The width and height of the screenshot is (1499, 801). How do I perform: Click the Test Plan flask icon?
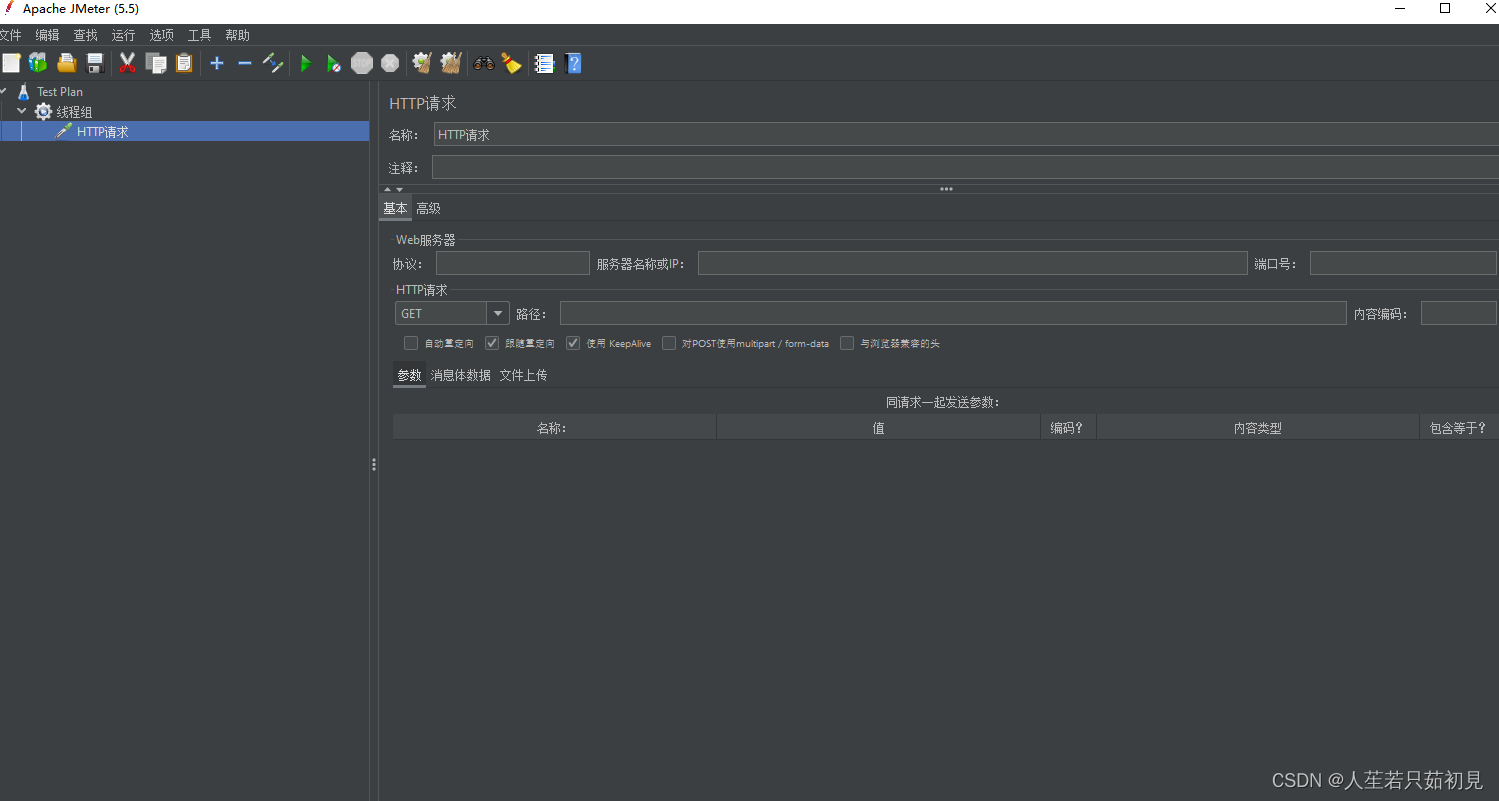coord(24,91)
